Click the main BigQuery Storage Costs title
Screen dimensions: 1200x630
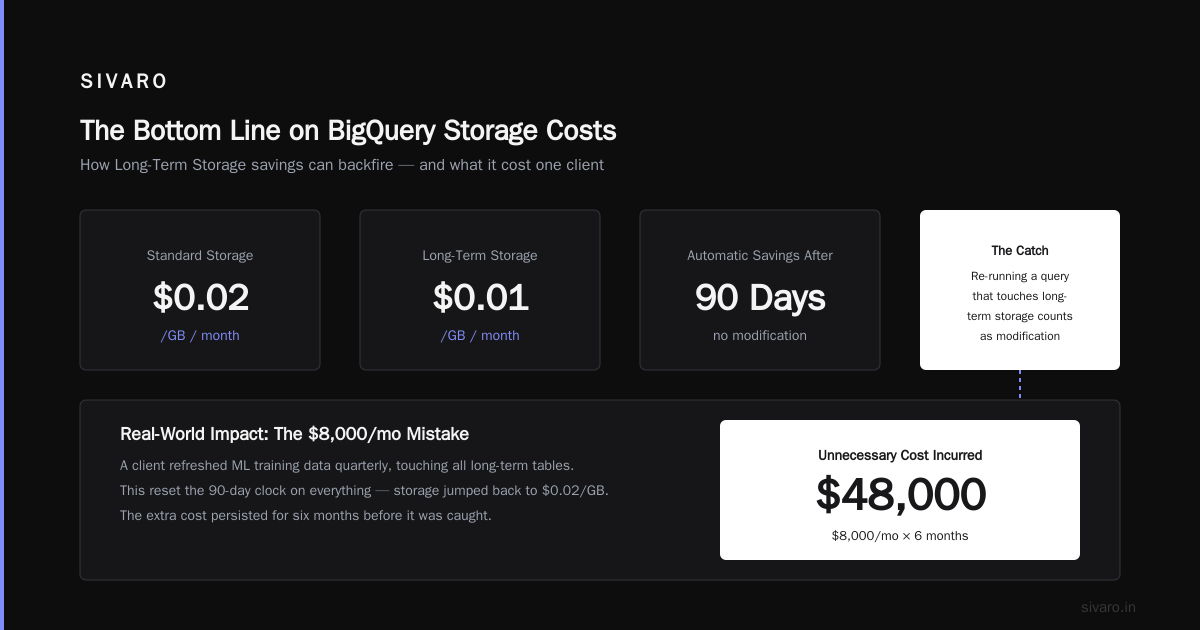click(x=348, y=131)
